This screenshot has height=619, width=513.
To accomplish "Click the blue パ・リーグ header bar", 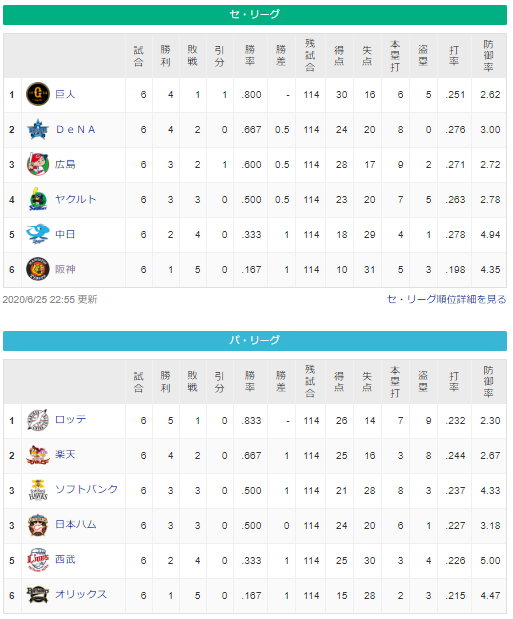I will (x=255, y=340).
